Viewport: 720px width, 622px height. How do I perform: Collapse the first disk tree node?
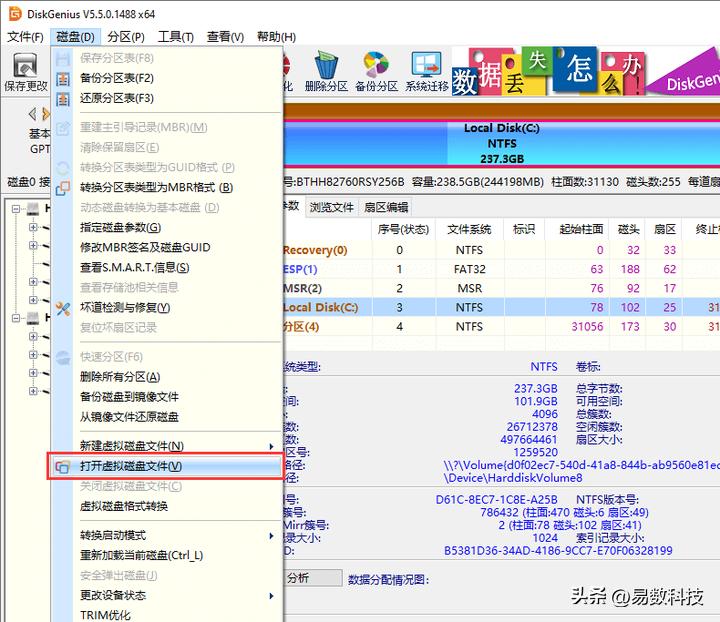(x=16, y=209)
